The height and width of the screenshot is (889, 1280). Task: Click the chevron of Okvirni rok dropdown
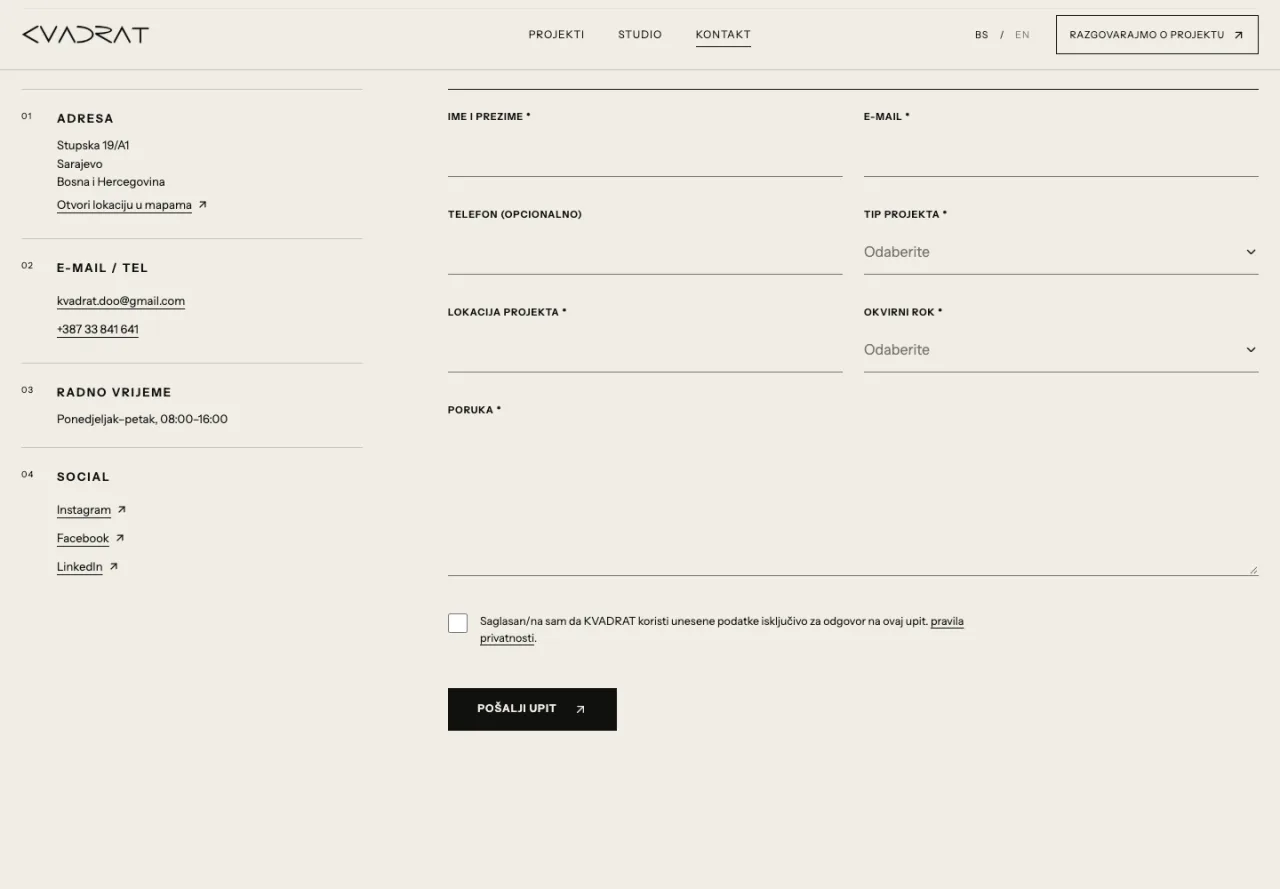(1251, 350)
